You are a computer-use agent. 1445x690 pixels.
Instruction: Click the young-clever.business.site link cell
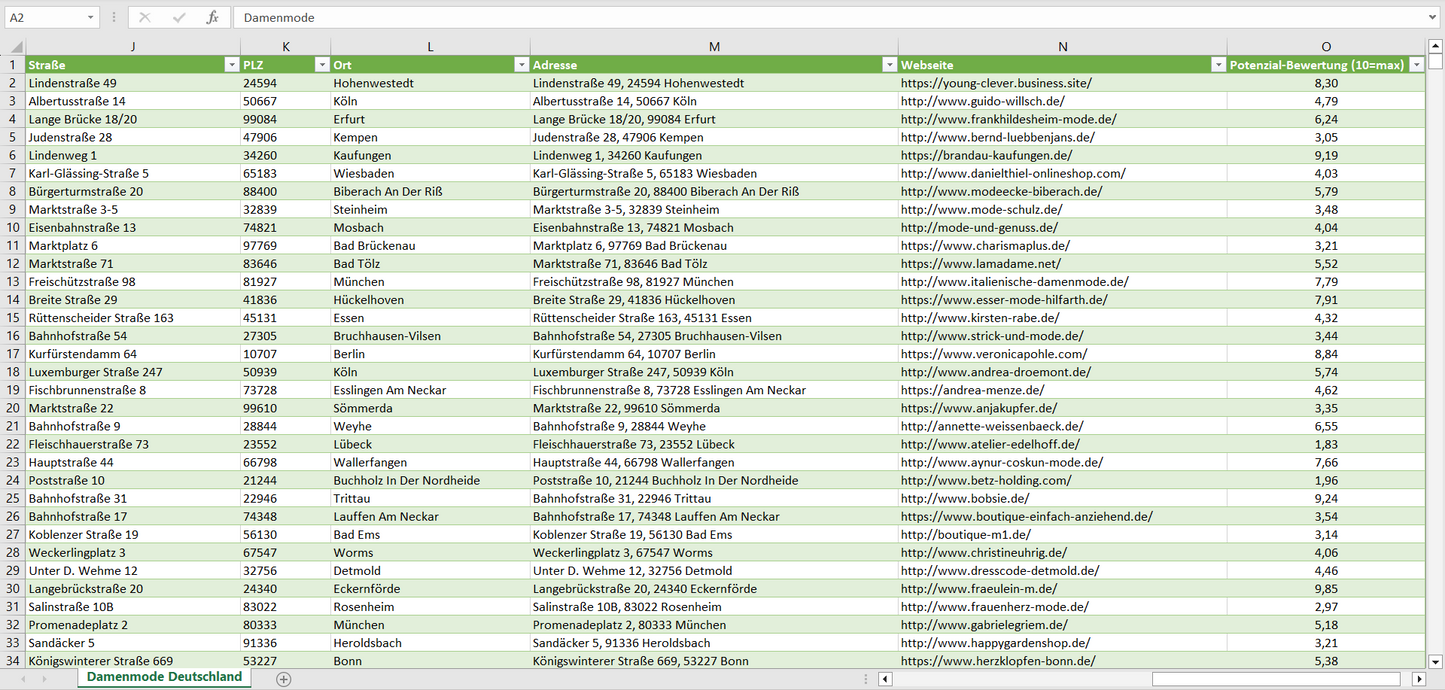point(996,83)
